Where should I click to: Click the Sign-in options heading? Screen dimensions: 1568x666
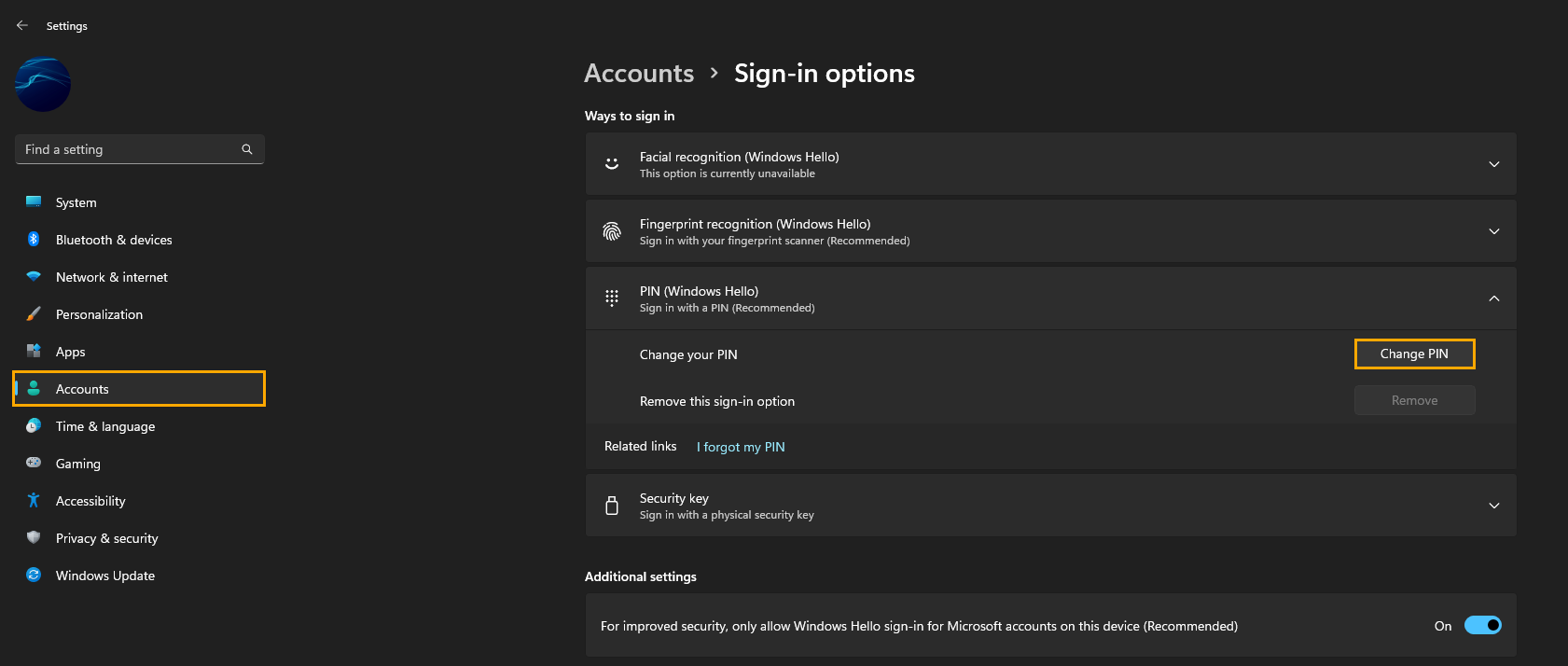point(825,73)
